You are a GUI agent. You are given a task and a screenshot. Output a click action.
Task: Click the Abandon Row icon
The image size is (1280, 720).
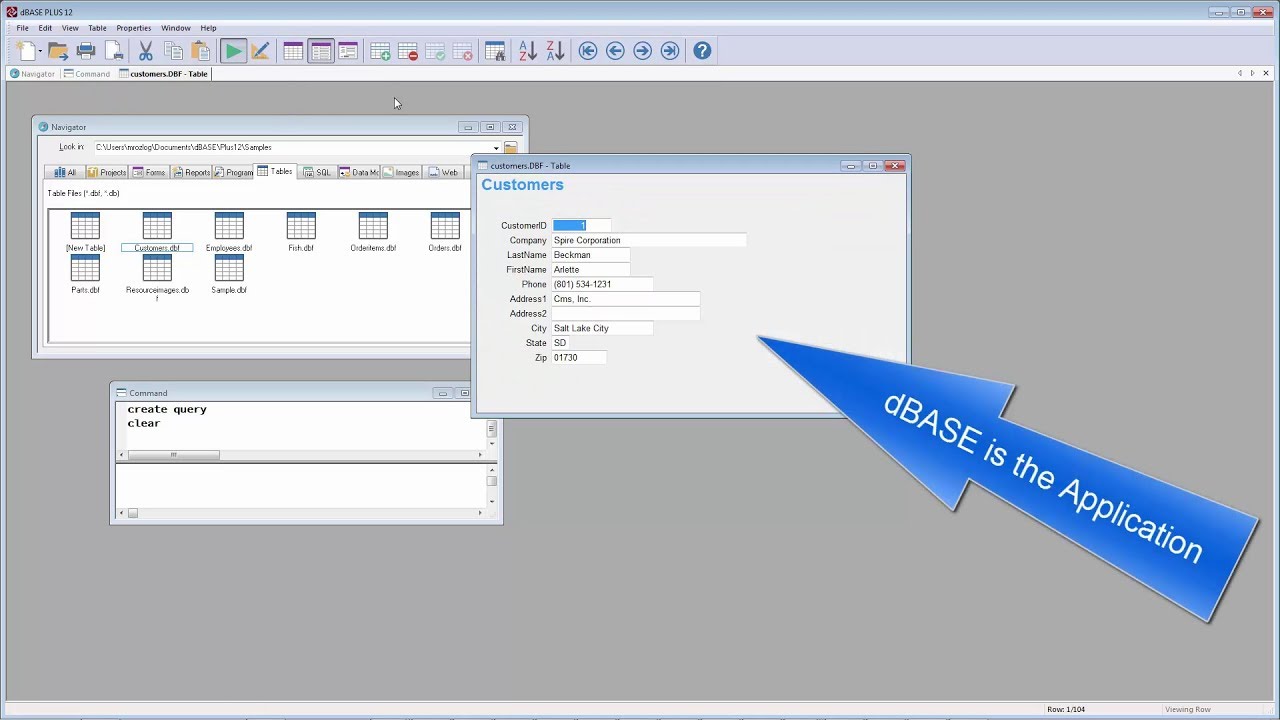[x=462, y=51]
